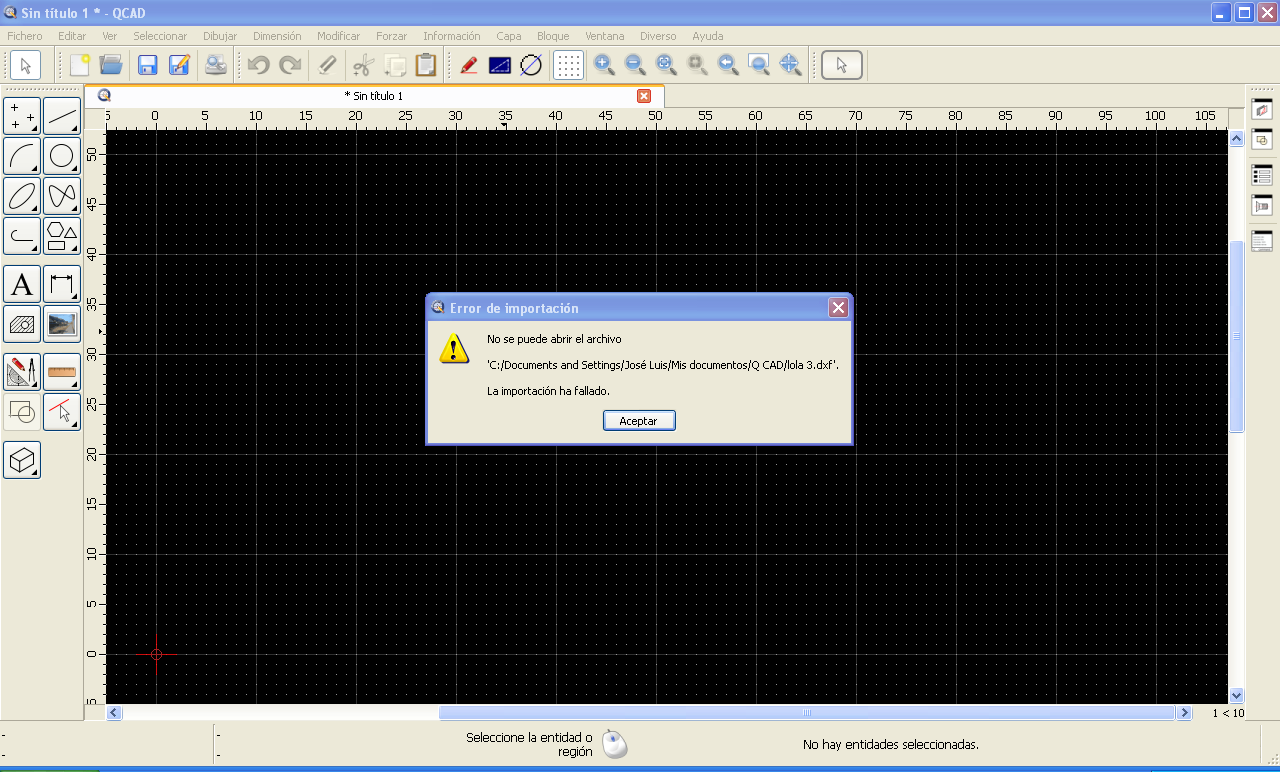Open the Hatch fill tool

tap(22, 325)
